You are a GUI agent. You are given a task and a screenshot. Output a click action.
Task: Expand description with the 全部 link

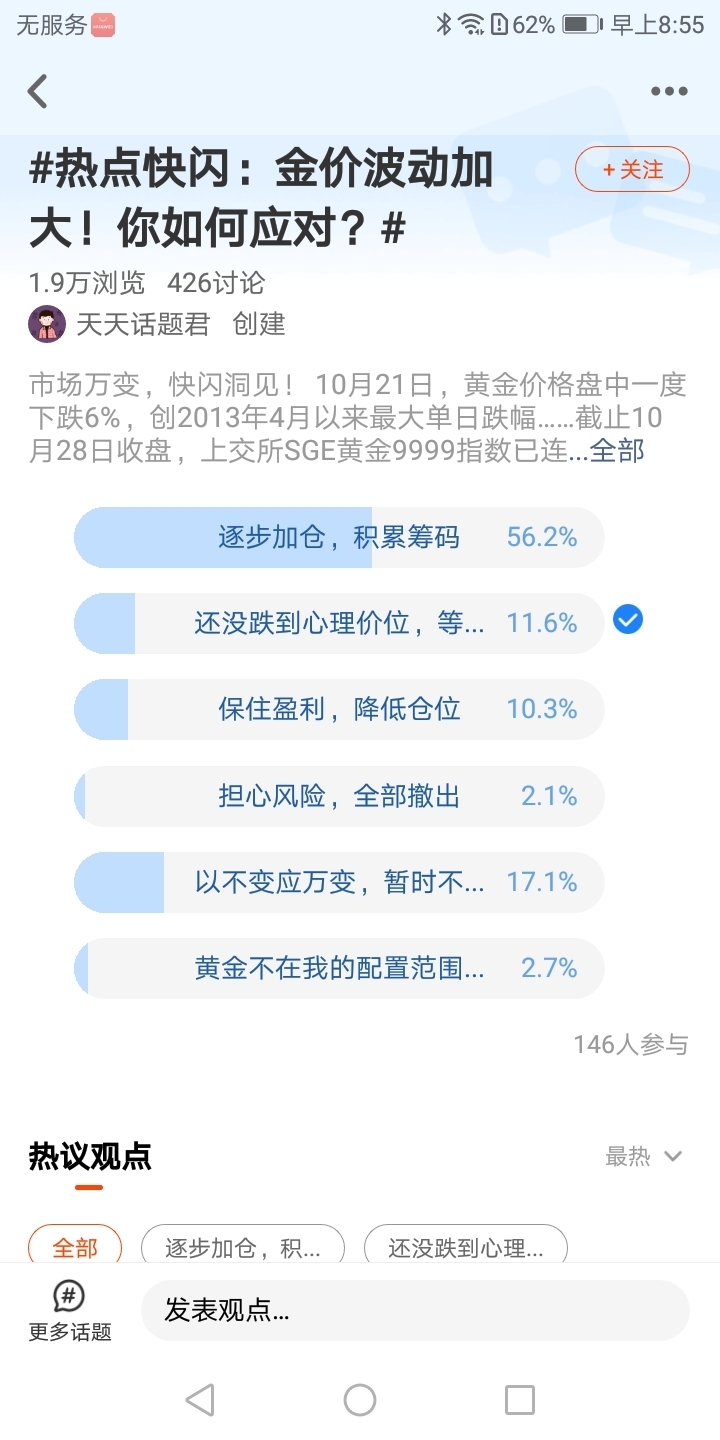[617, 451]
